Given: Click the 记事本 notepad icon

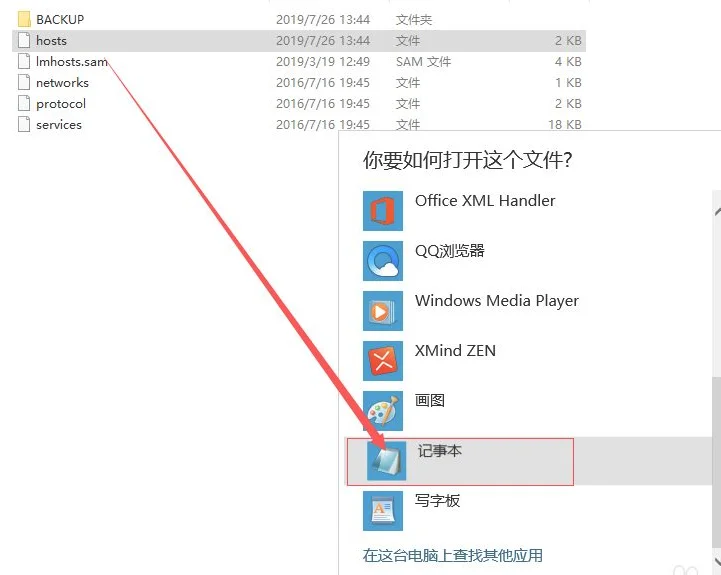Looking at the screenshot, I should tap(386, 461).
